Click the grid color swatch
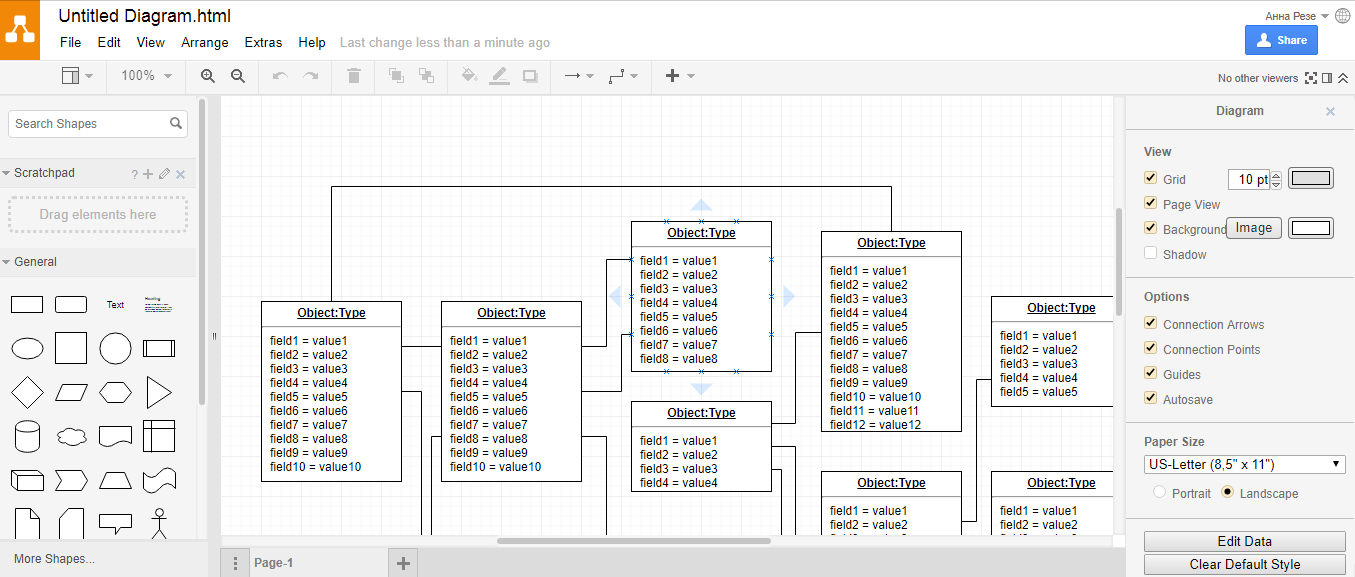 (x=1311, y=179)
